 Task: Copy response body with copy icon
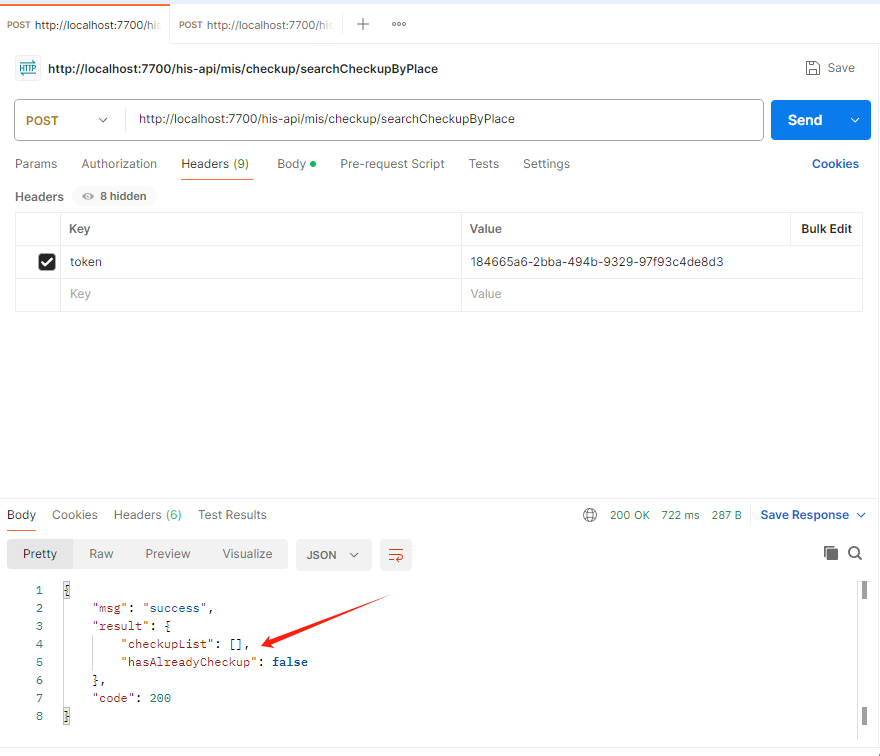point(831,553)
